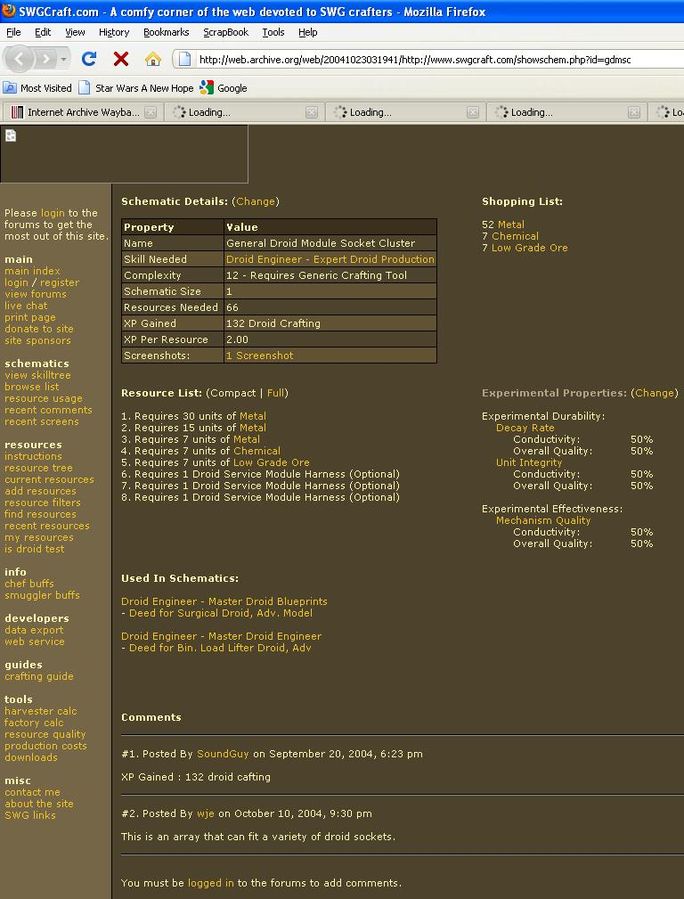684x899 pixels.
Task: Go to the Home page icon
Action: [x=152, y=59]
